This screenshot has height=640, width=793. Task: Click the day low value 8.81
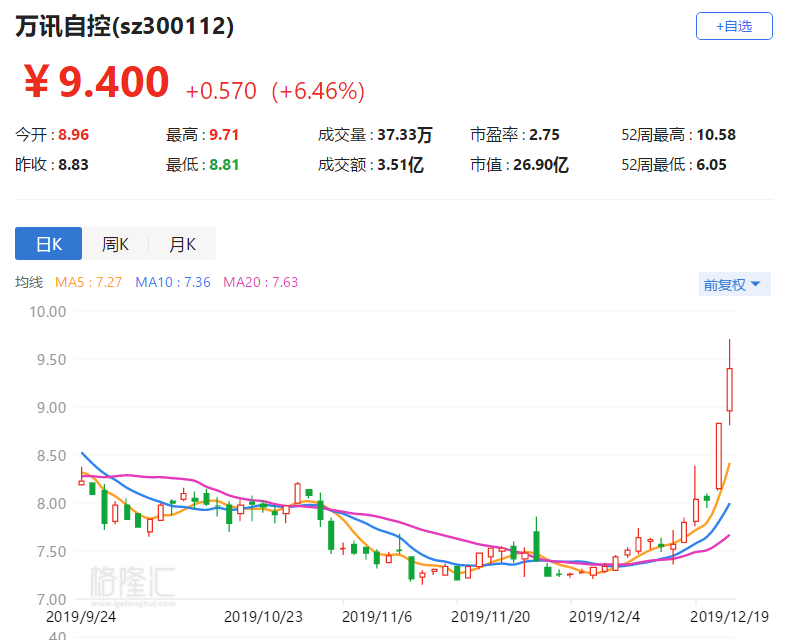click(224, 164)
